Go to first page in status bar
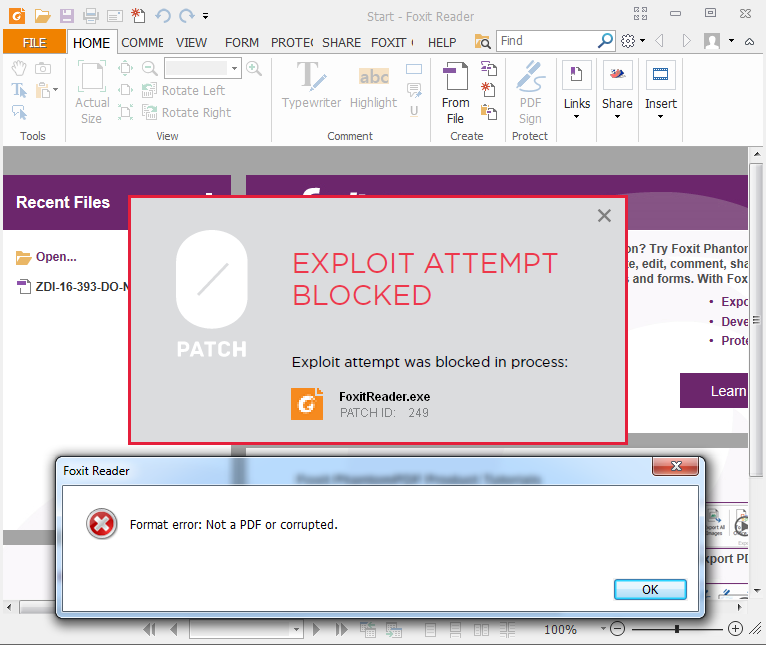This screenshot has height=645, width=766. (149, 629)
